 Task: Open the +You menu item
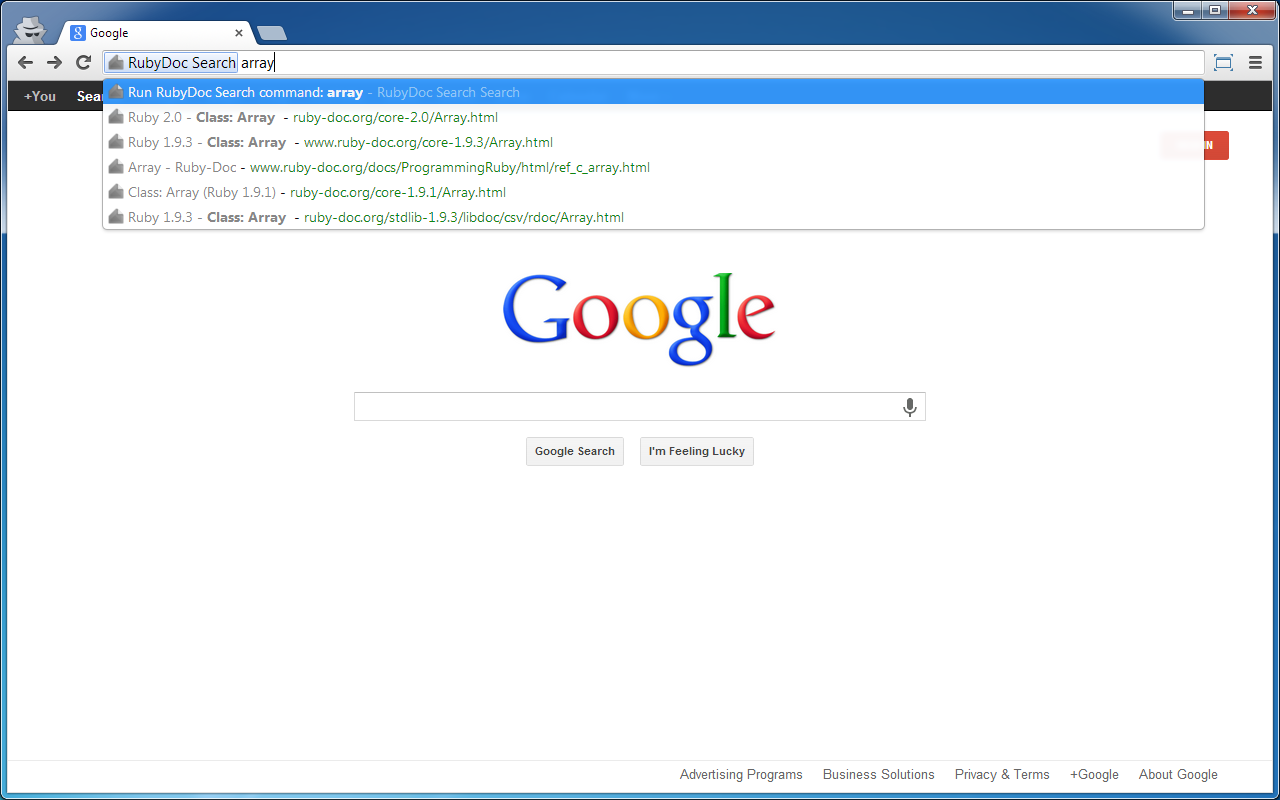[x=39, y=96]
